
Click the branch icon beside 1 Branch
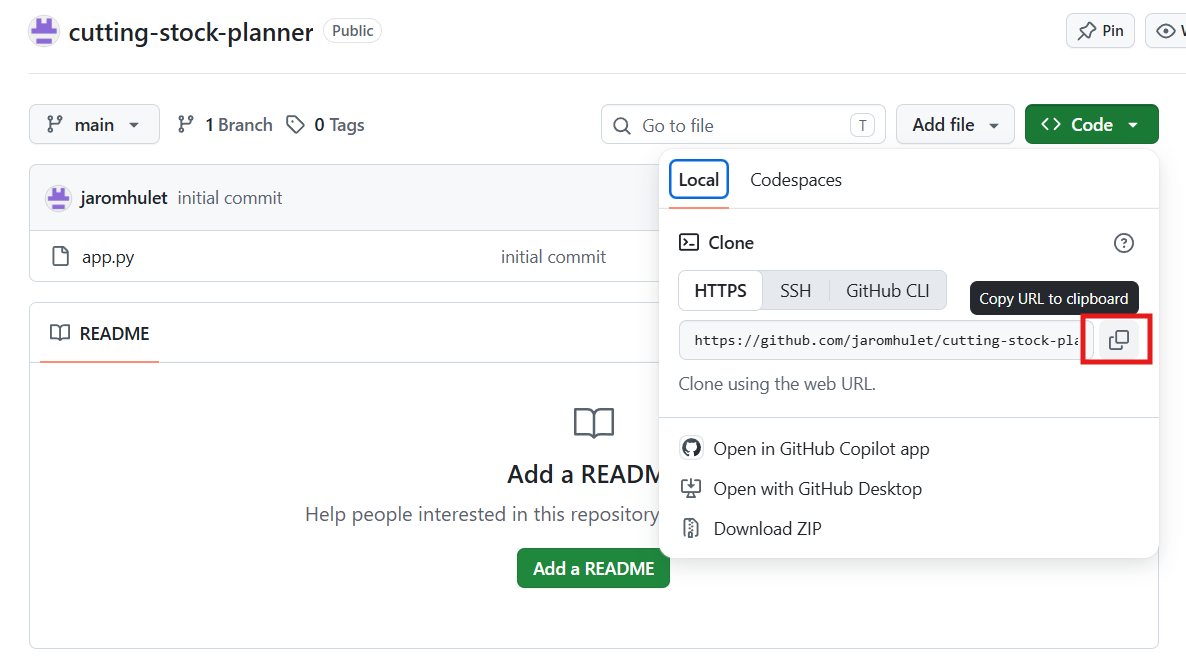click(185, 125)
